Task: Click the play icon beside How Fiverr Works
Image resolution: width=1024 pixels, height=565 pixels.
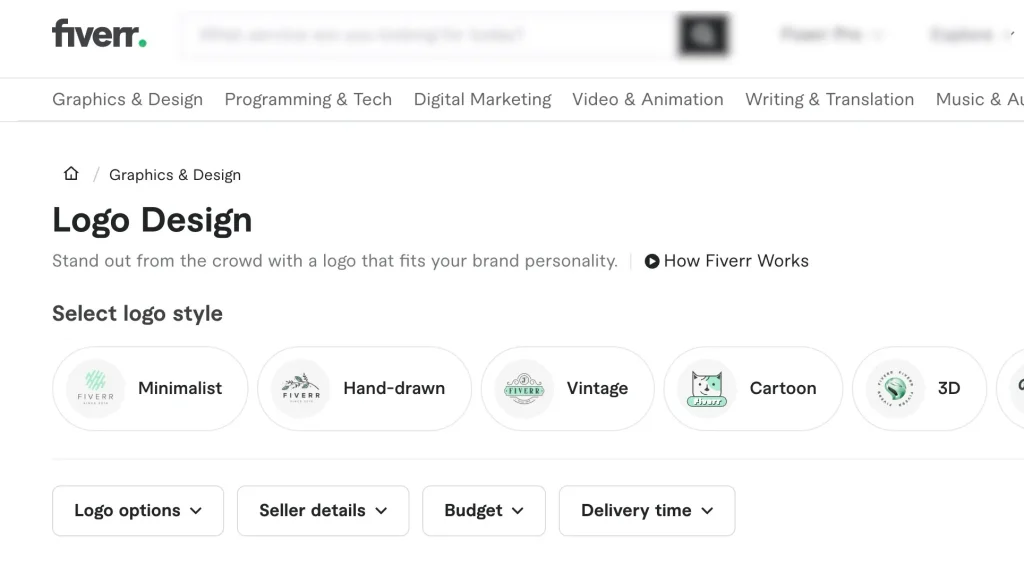Action: point(652,261)
